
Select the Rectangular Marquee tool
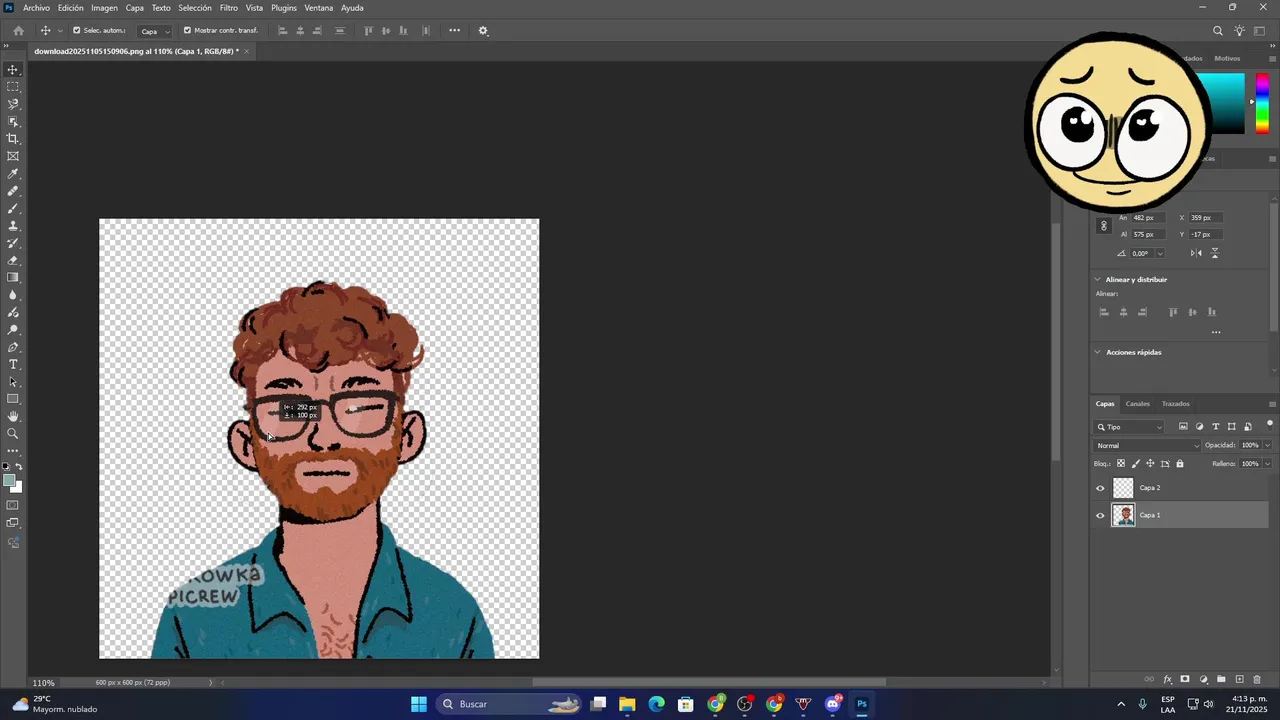tap(13, 87)
